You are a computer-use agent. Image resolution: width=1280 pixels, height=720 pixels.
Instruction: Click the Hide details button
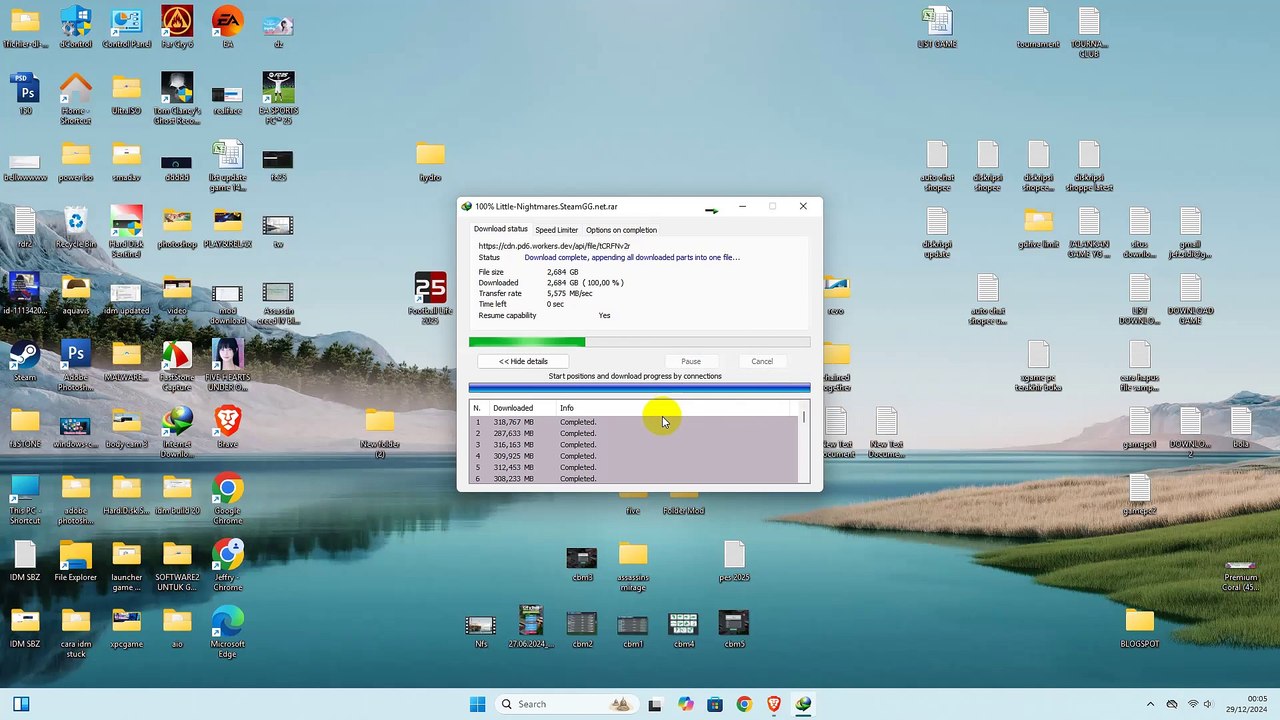pos(523,361)
